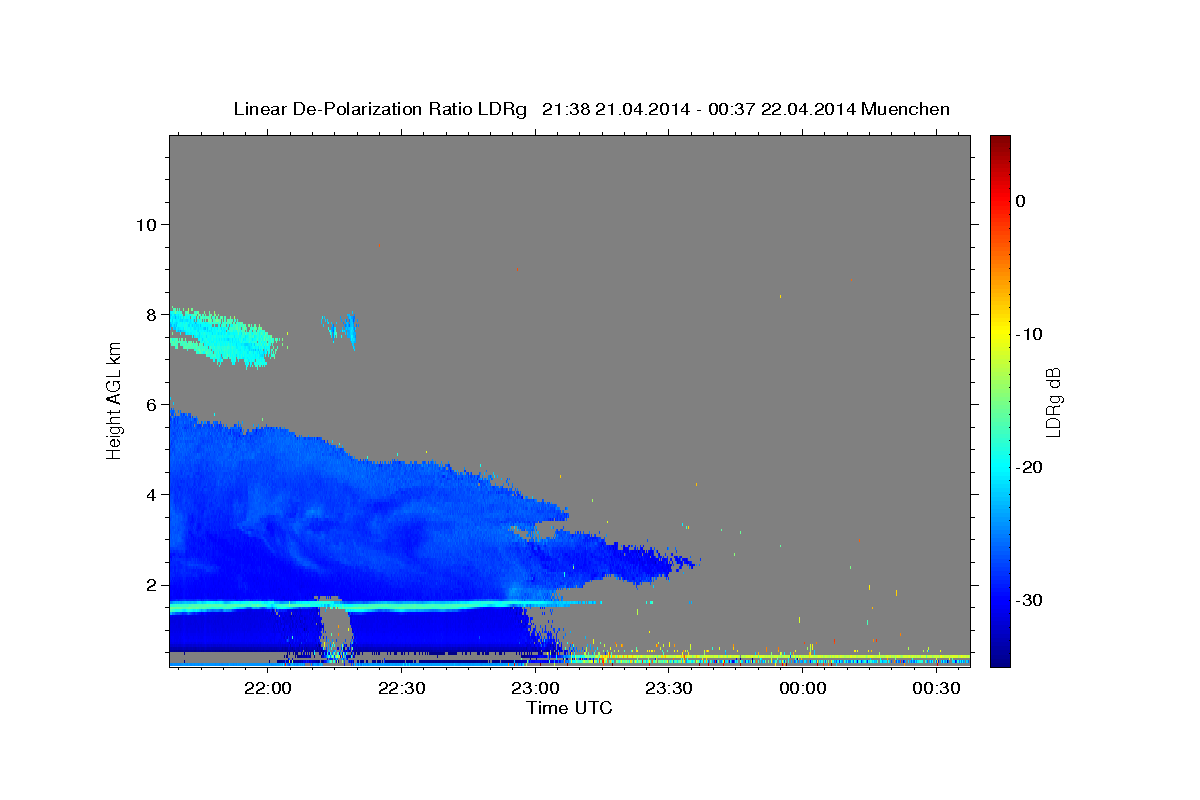Click the height axis value 6
Viewport: 1200px width, 800px height.
pyautogui.click(x=150, y=404)
